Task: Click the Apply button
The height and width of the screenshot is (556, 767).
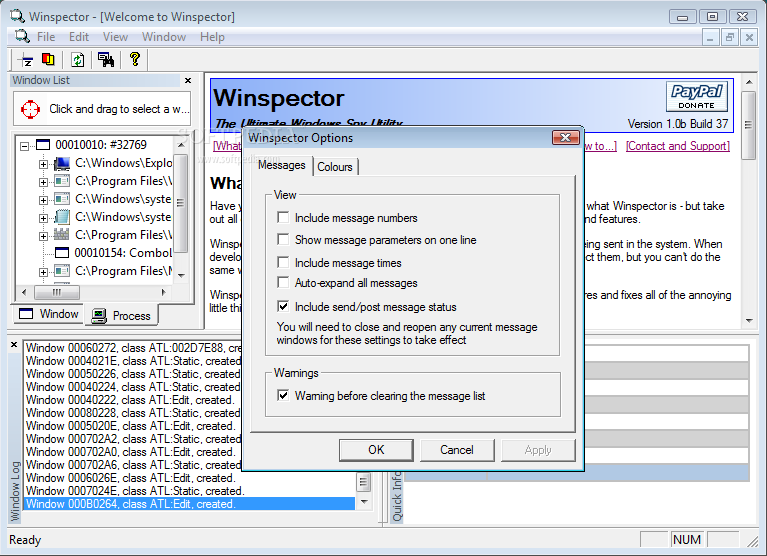Action: pyautogui.click(x=538, y=450)
